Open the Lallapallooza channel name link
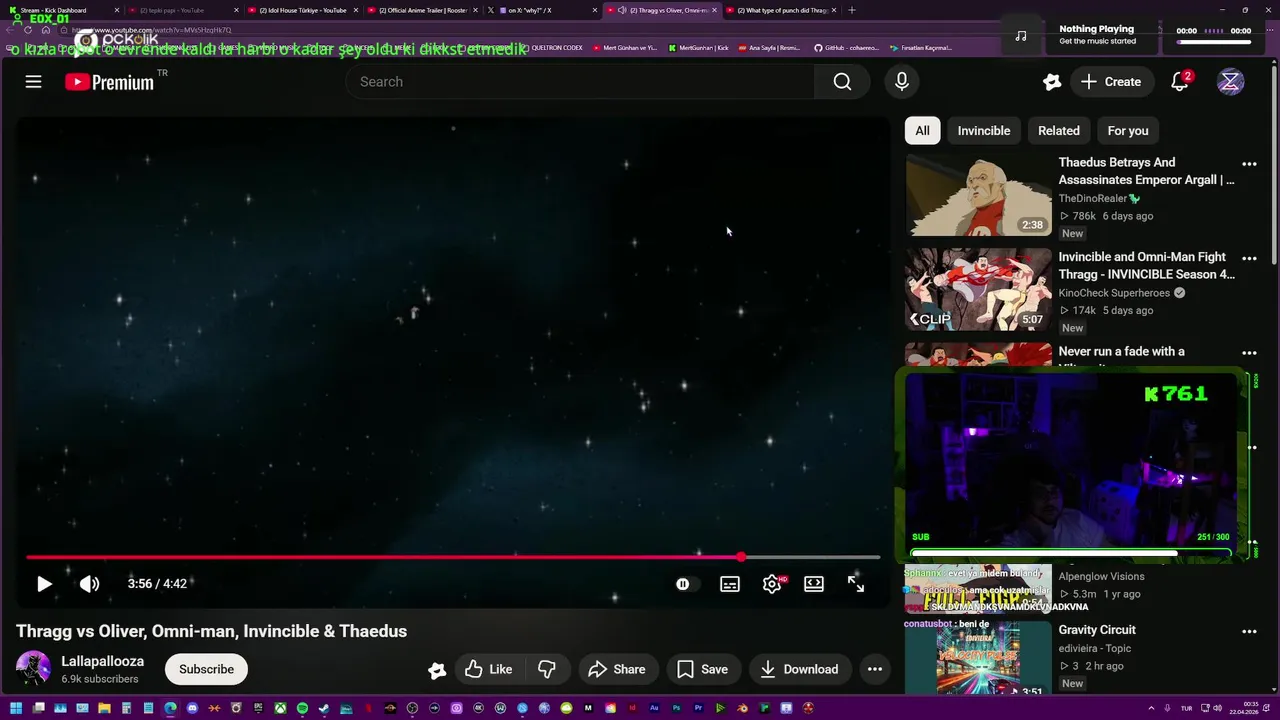The image size is (1280, 720). [102, 661]
